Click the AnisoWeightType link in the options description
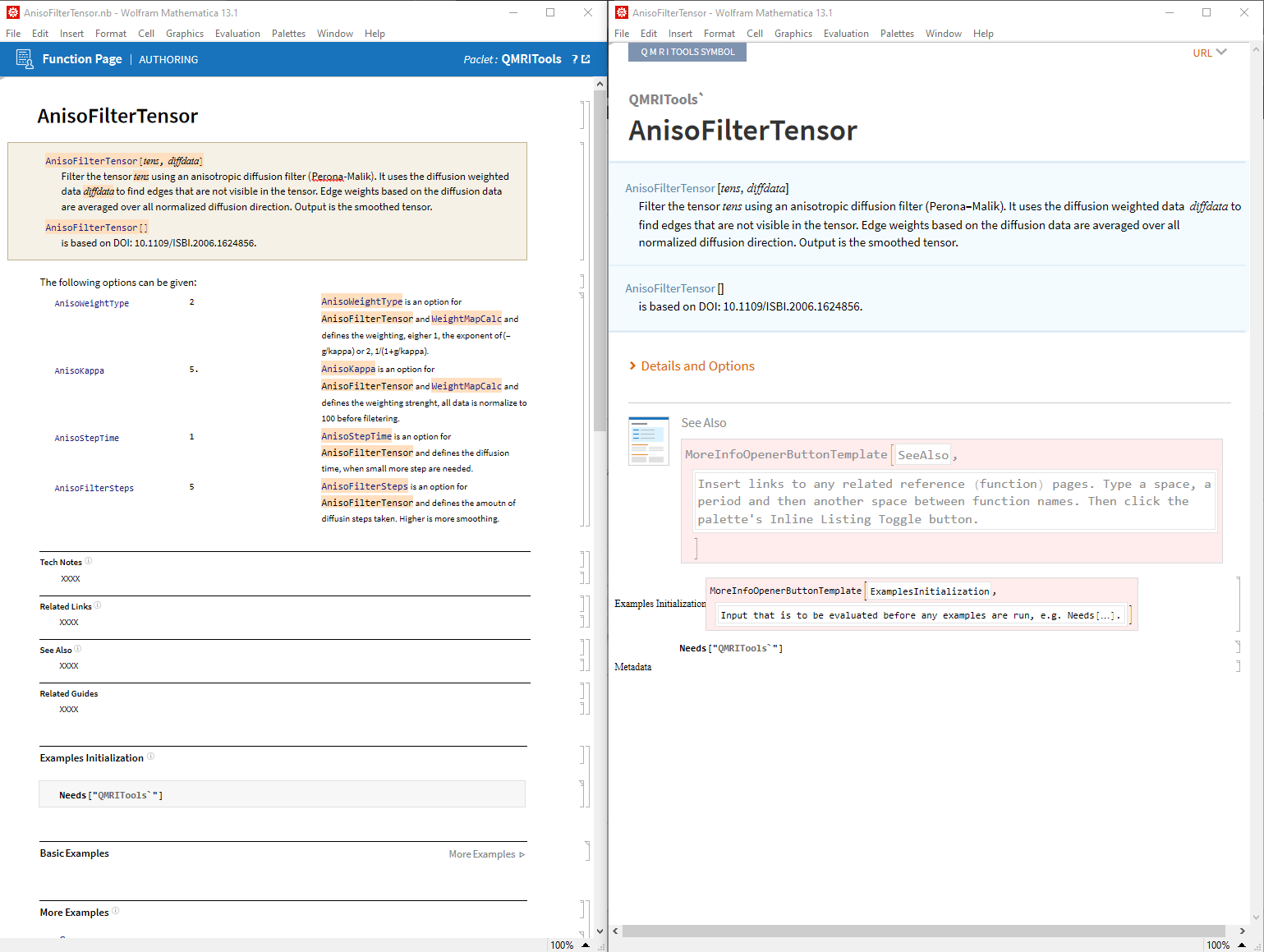This screenshot has width=1264, height=952. (x=361, y=301)
